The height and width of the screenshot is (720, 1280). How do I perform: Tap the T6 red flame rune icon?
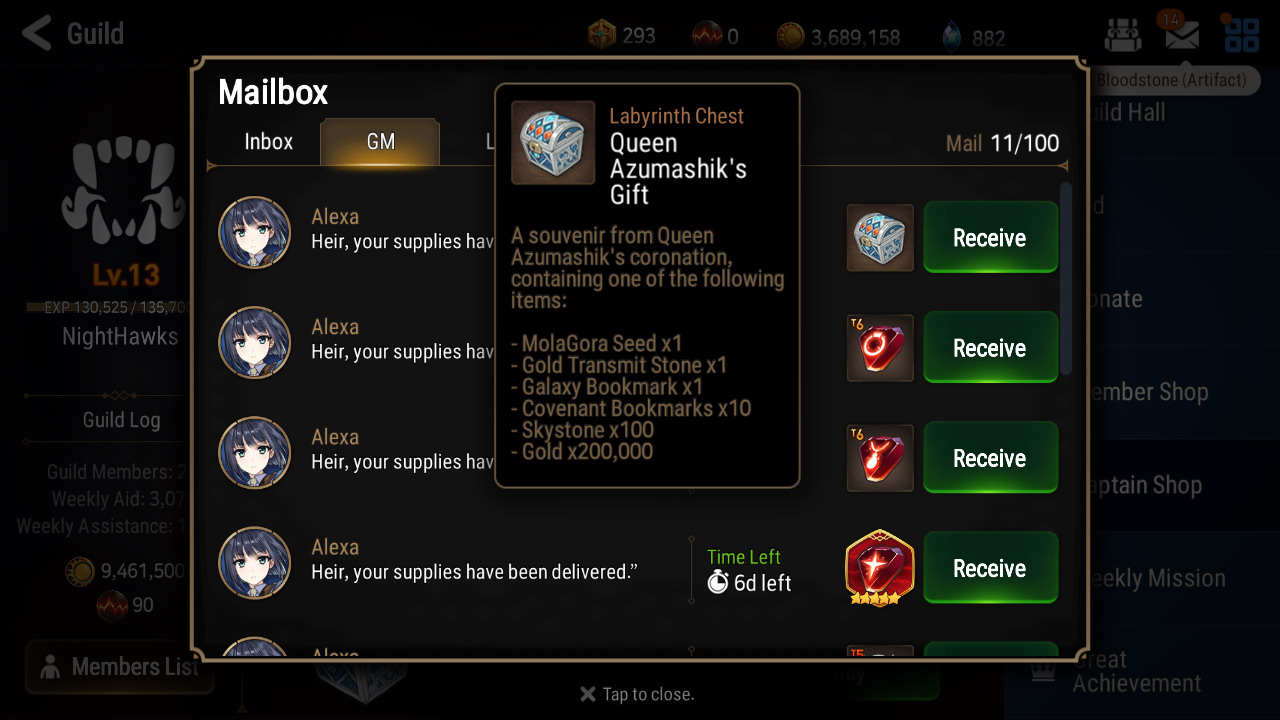coord(880,458)
